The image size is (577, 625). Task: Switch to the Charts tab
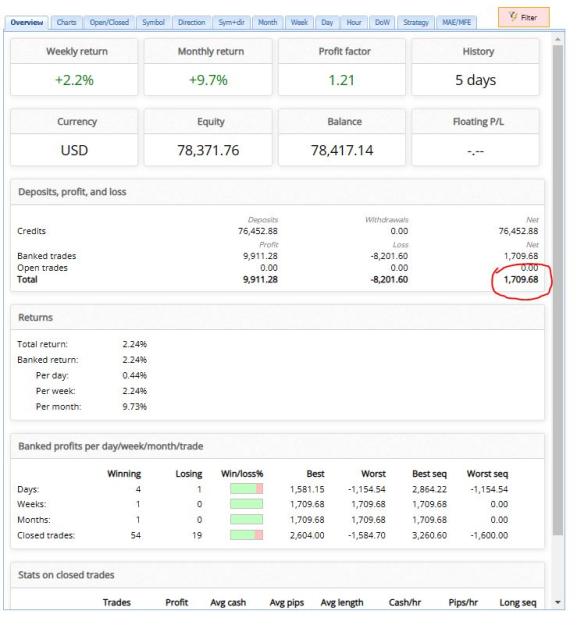click(66, 22)
